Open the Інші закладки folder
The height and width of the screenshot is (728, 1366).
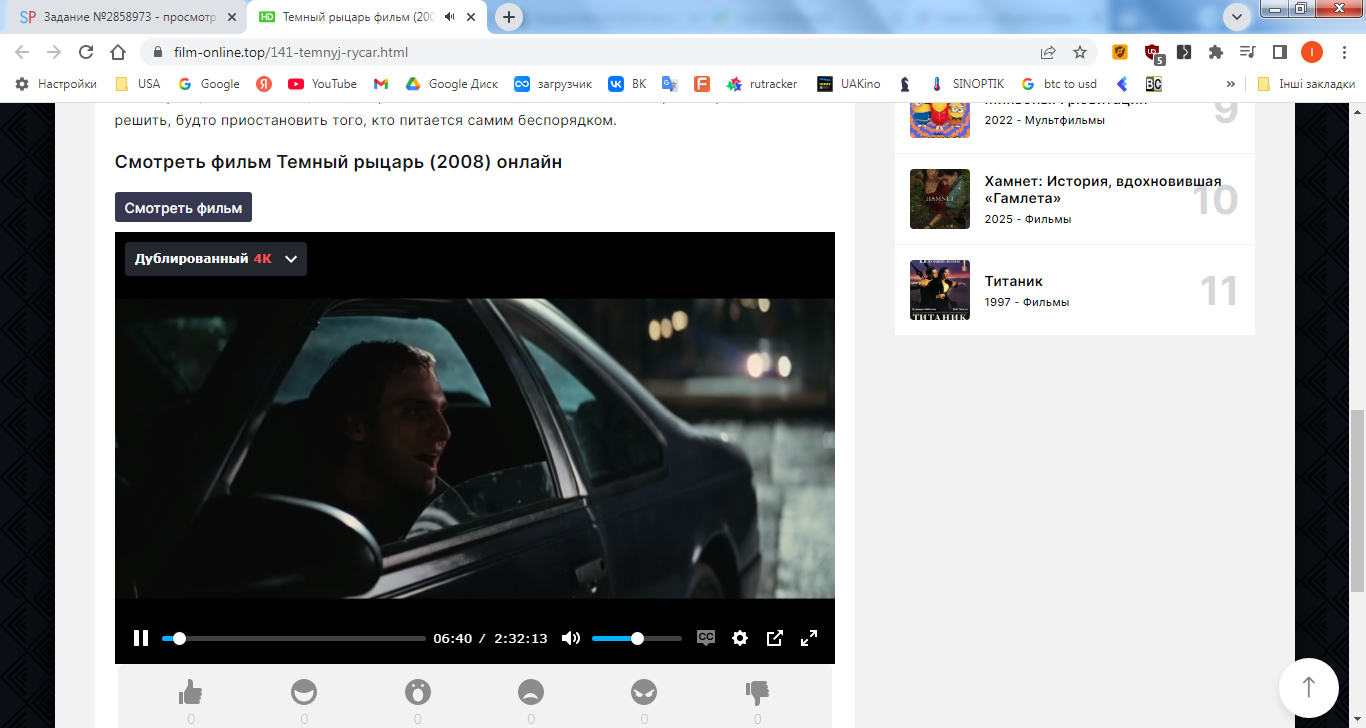click(x=1306, y=84)
